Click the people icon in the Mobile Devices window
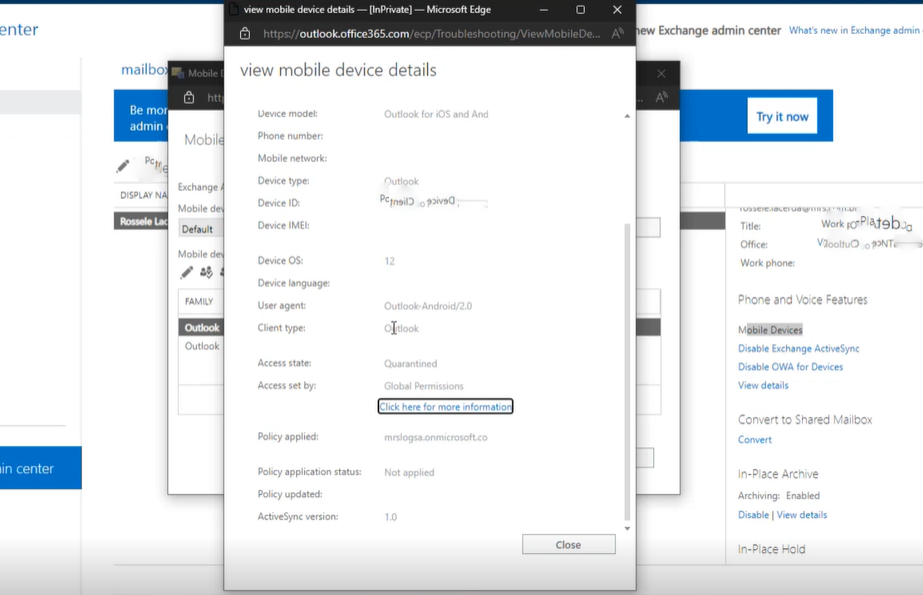This screenshot has width=923, height=595. 206,272
